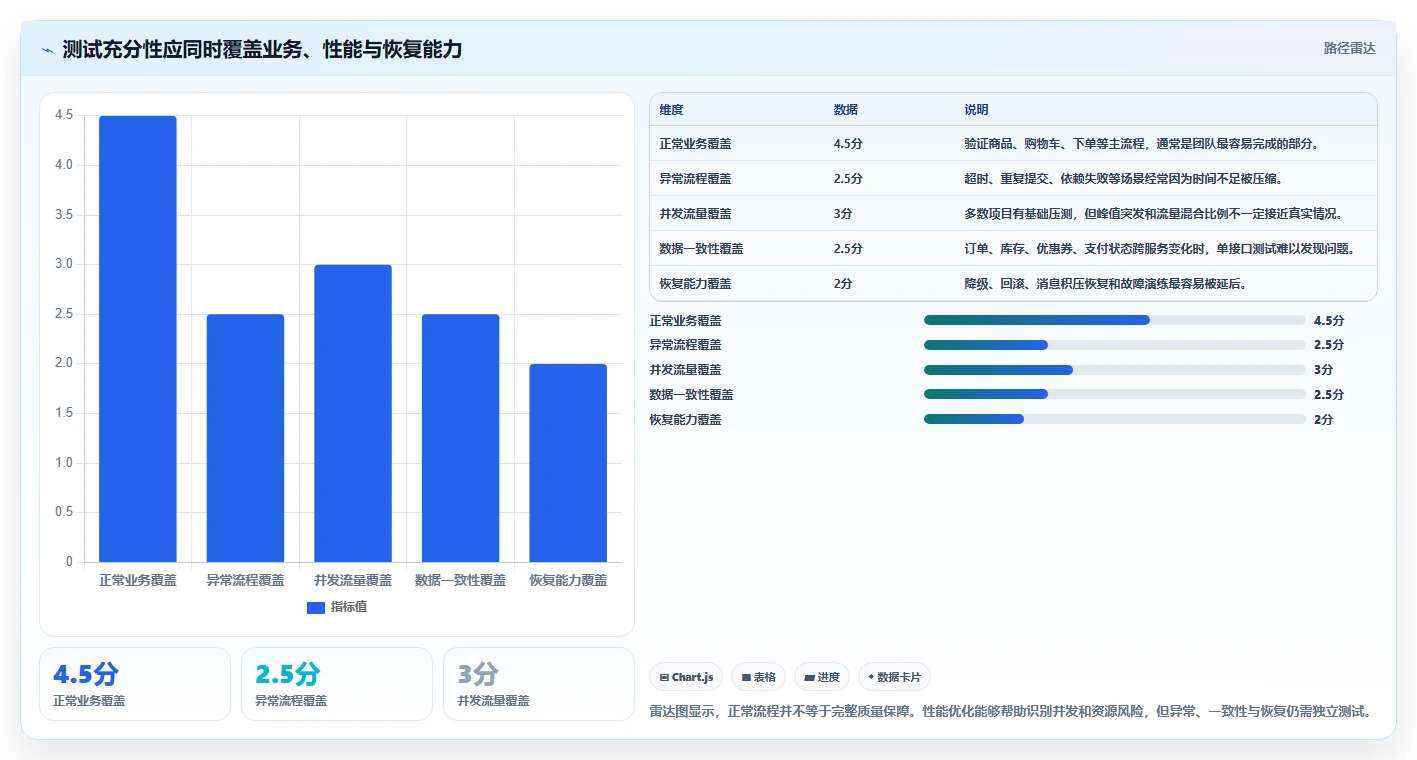Screen dimensions: 1417x760
Task: Click the 路径雷达 label in the header
Action: coord(1350,48)
